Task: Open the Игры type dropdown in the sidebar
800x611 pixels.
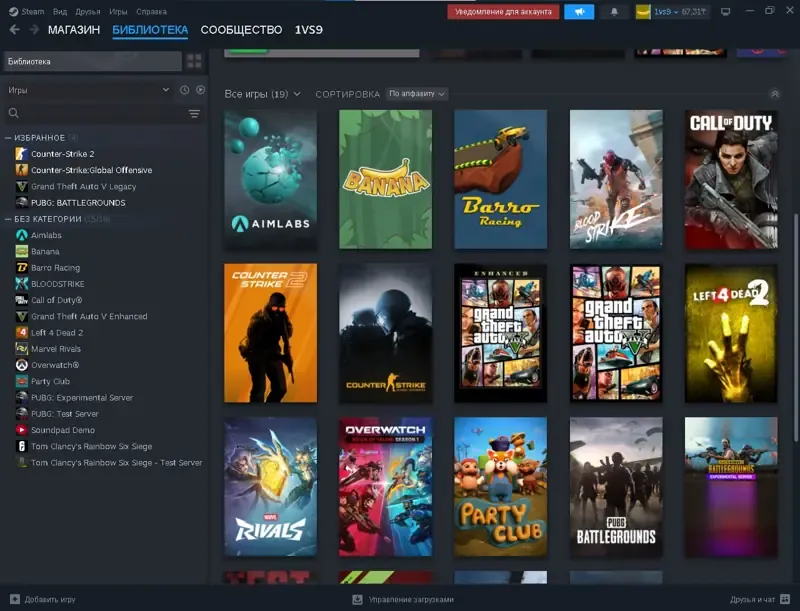Action: coord(88,90)
